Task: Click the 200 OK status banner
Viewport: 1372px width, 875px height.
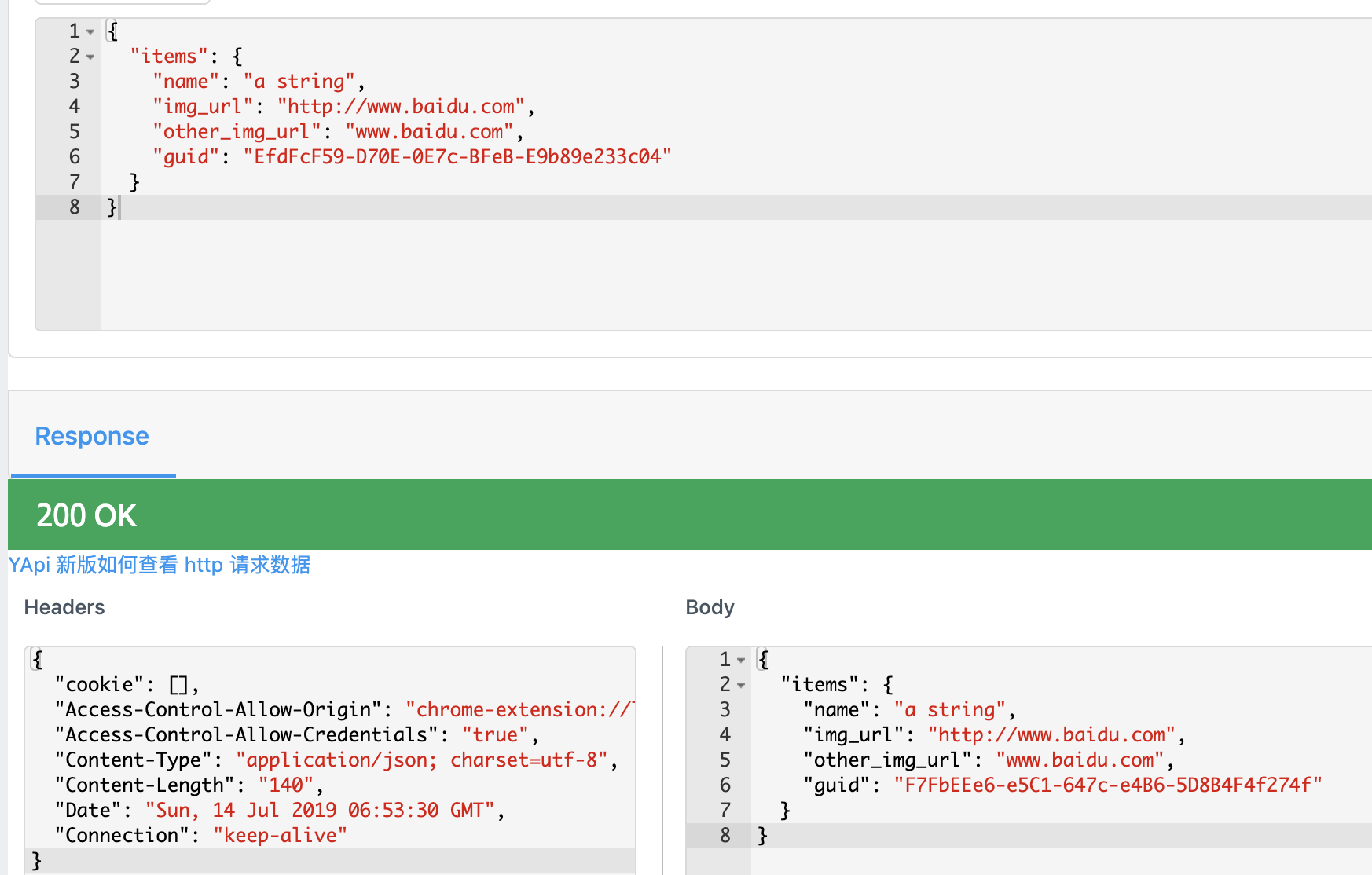Action: 86,514
